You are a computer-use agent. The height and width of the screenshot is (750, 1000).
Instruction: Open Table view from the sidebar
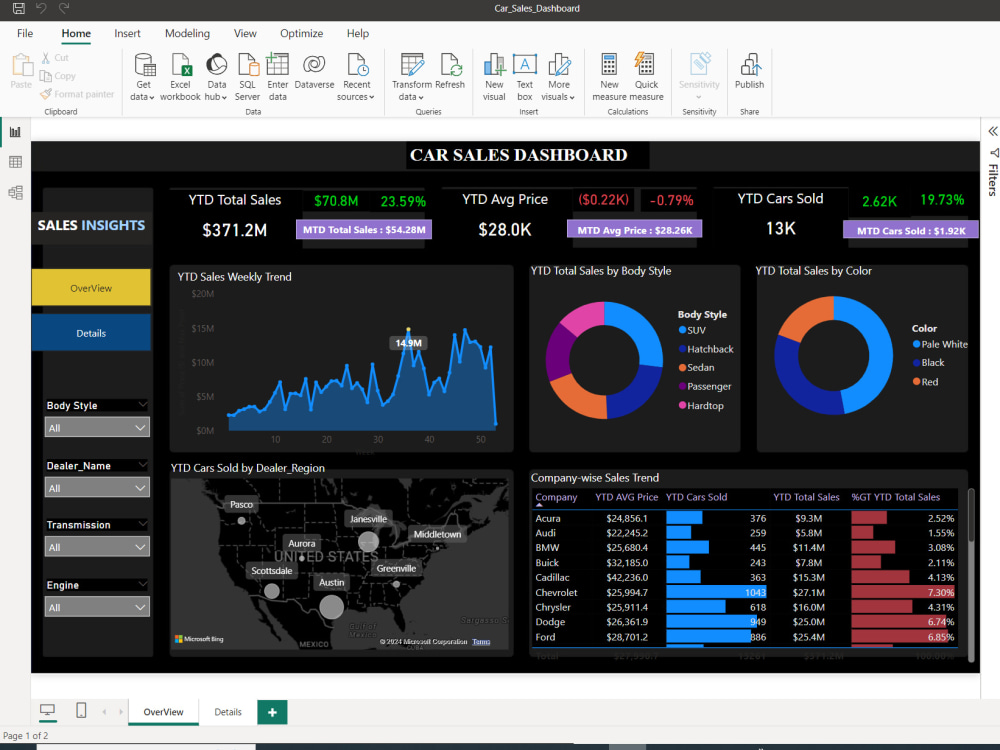(14, 160)
